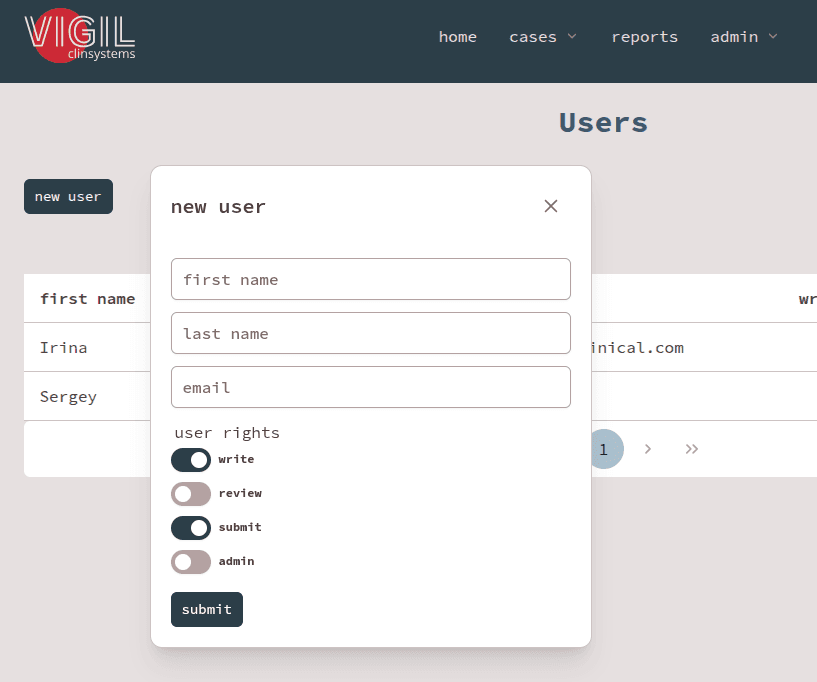Click the user rights label
The height and width of the screenshot is (682, 817).
pyautogui.click(x=227, y=433)
